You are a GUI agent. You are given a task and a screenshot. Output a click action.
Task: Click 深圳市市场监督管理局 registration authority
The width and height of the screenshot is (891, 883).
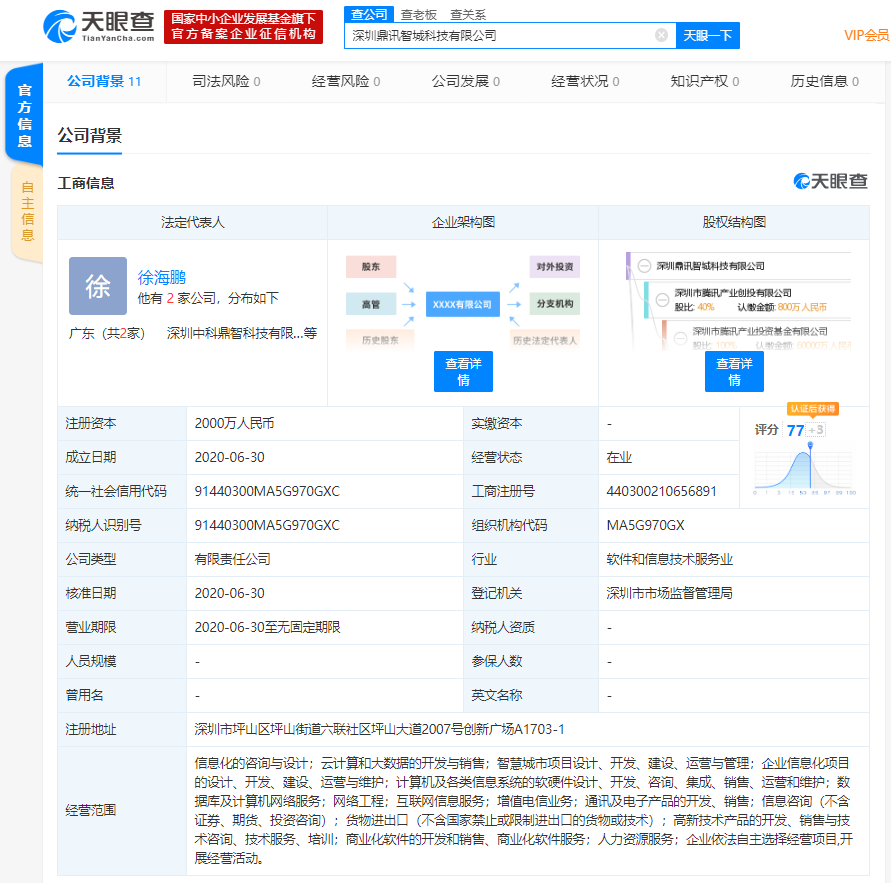coord(669,593)
